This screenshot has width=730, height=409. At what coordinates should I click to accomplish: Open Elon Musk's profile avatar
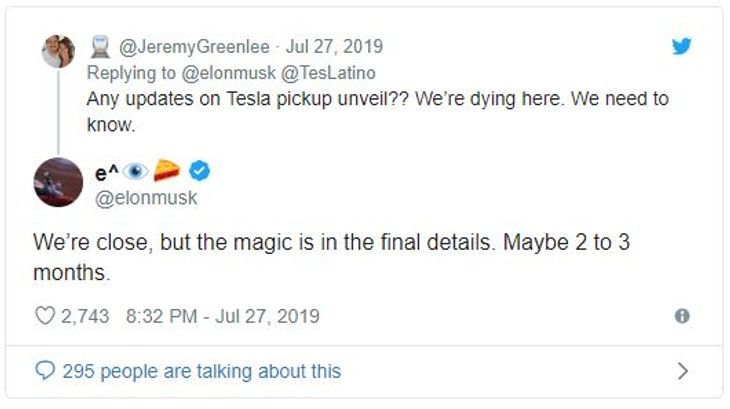[58, 182]
